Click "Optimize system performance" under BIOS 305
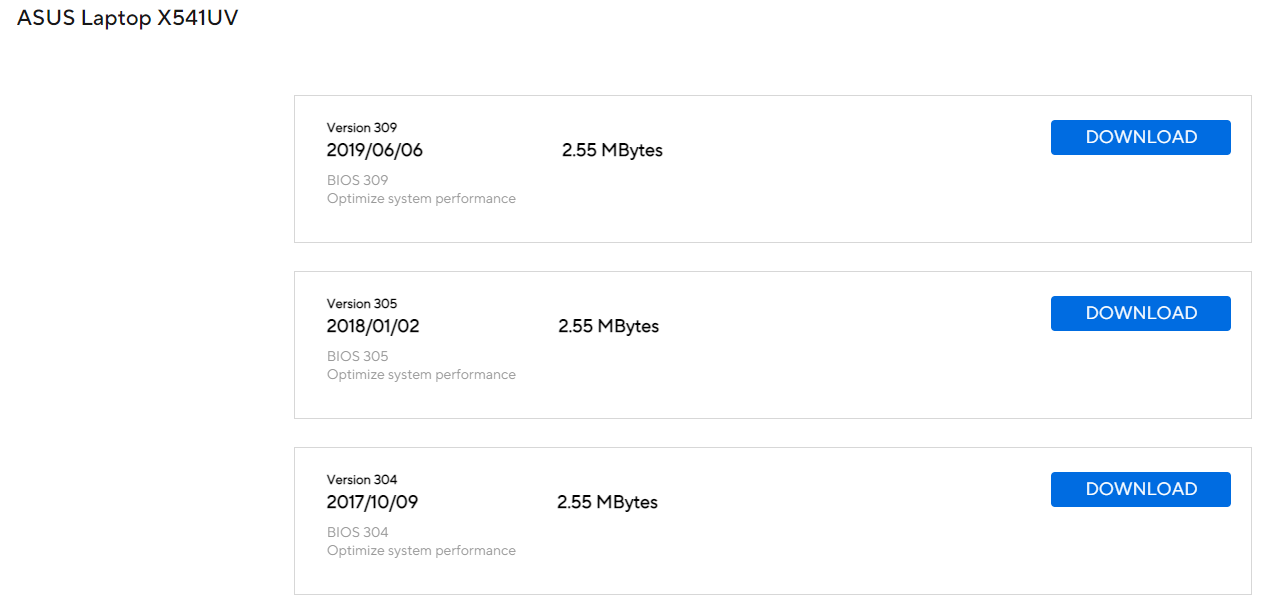 pyautogui.click(x=421, y=375)
